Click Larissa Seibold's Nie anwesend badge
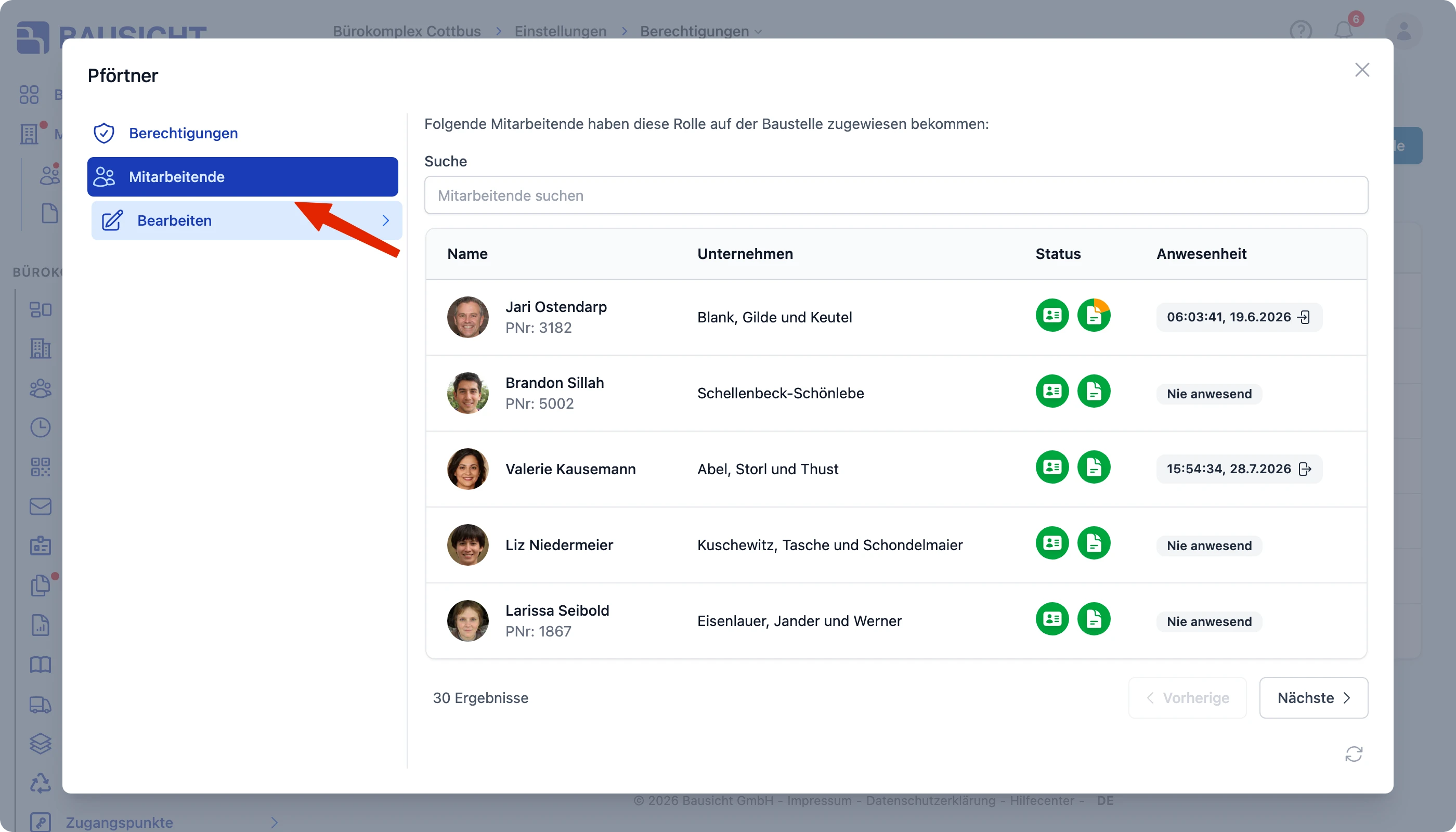The width and height of the screenshot is (1456, 832). pos(1209,622)
